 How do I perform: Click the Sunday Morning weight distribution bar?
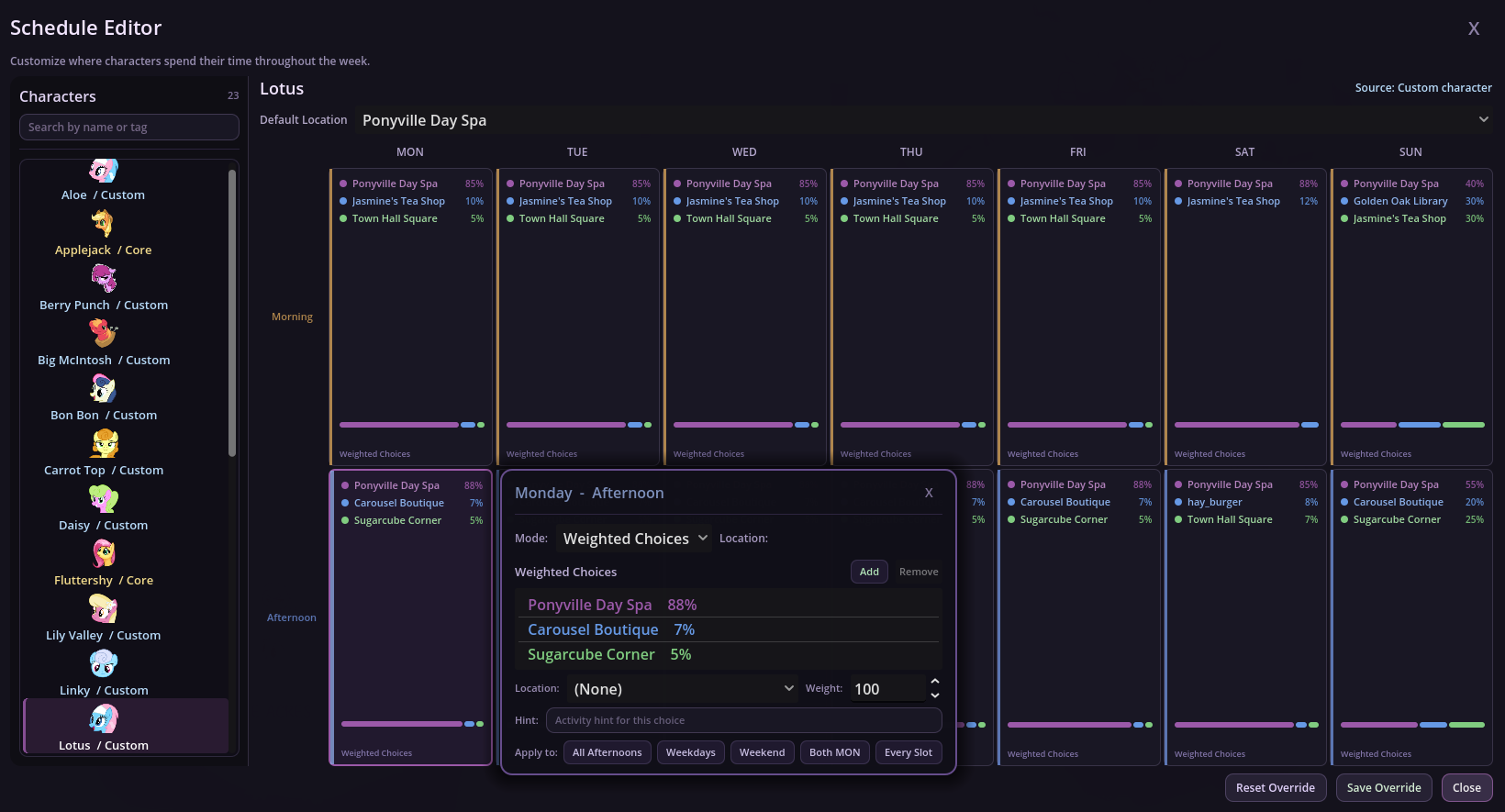point(1412,425)
